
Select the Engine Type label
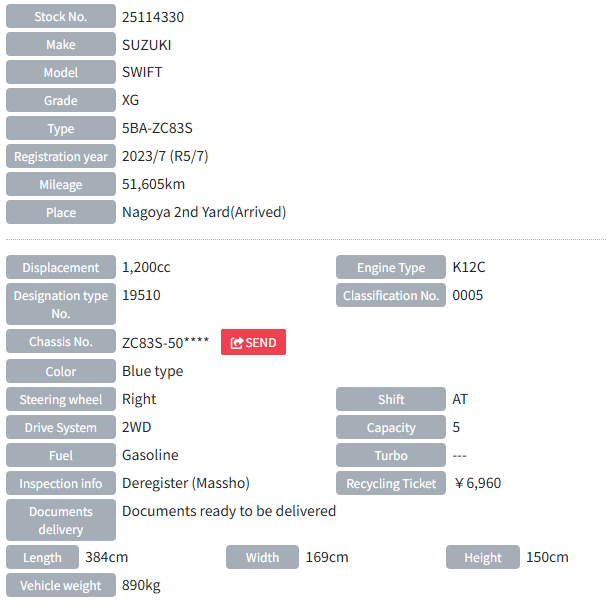(x=391, y=268)
